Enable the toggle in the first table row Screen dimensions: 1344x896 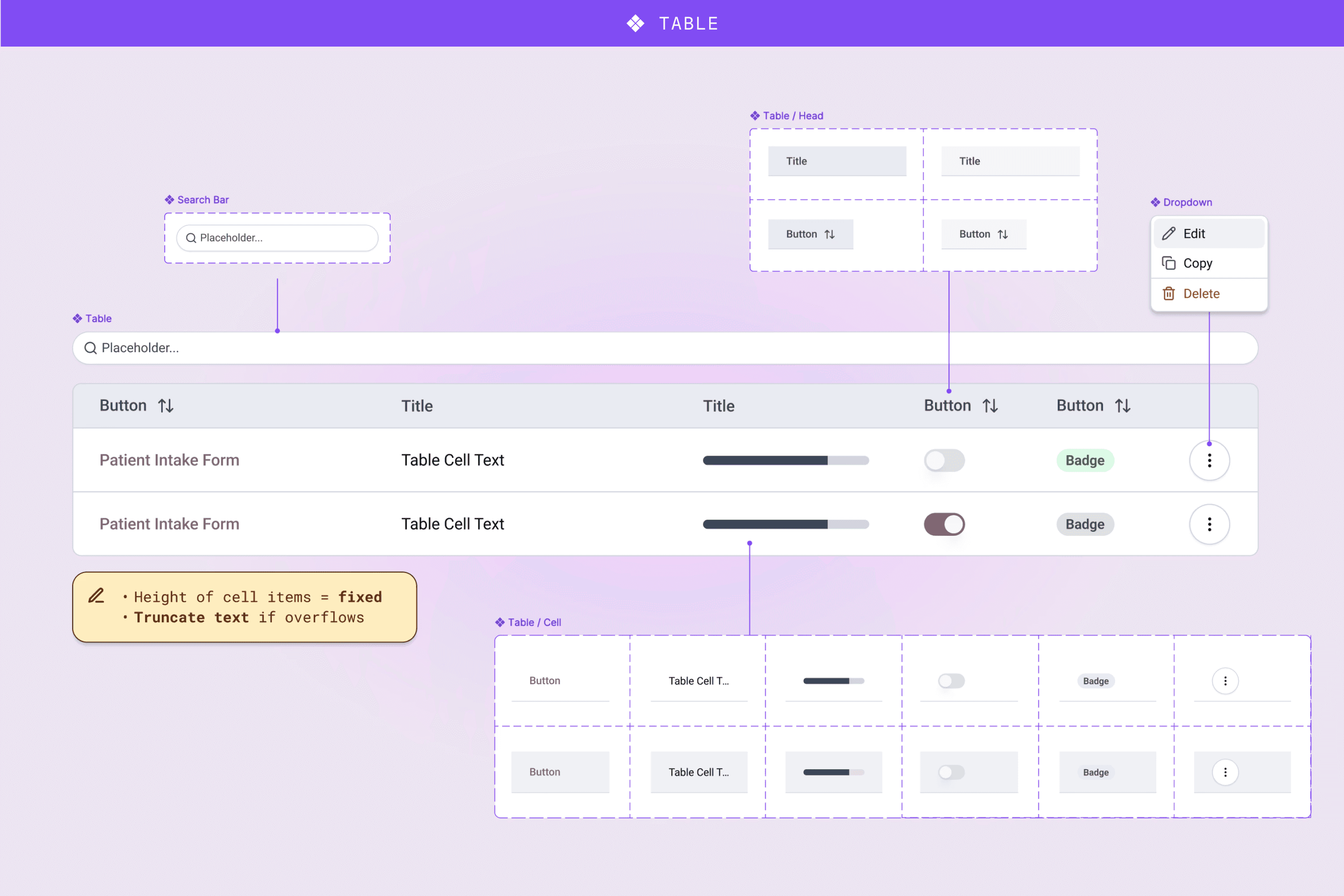click(x=944, y=461)
